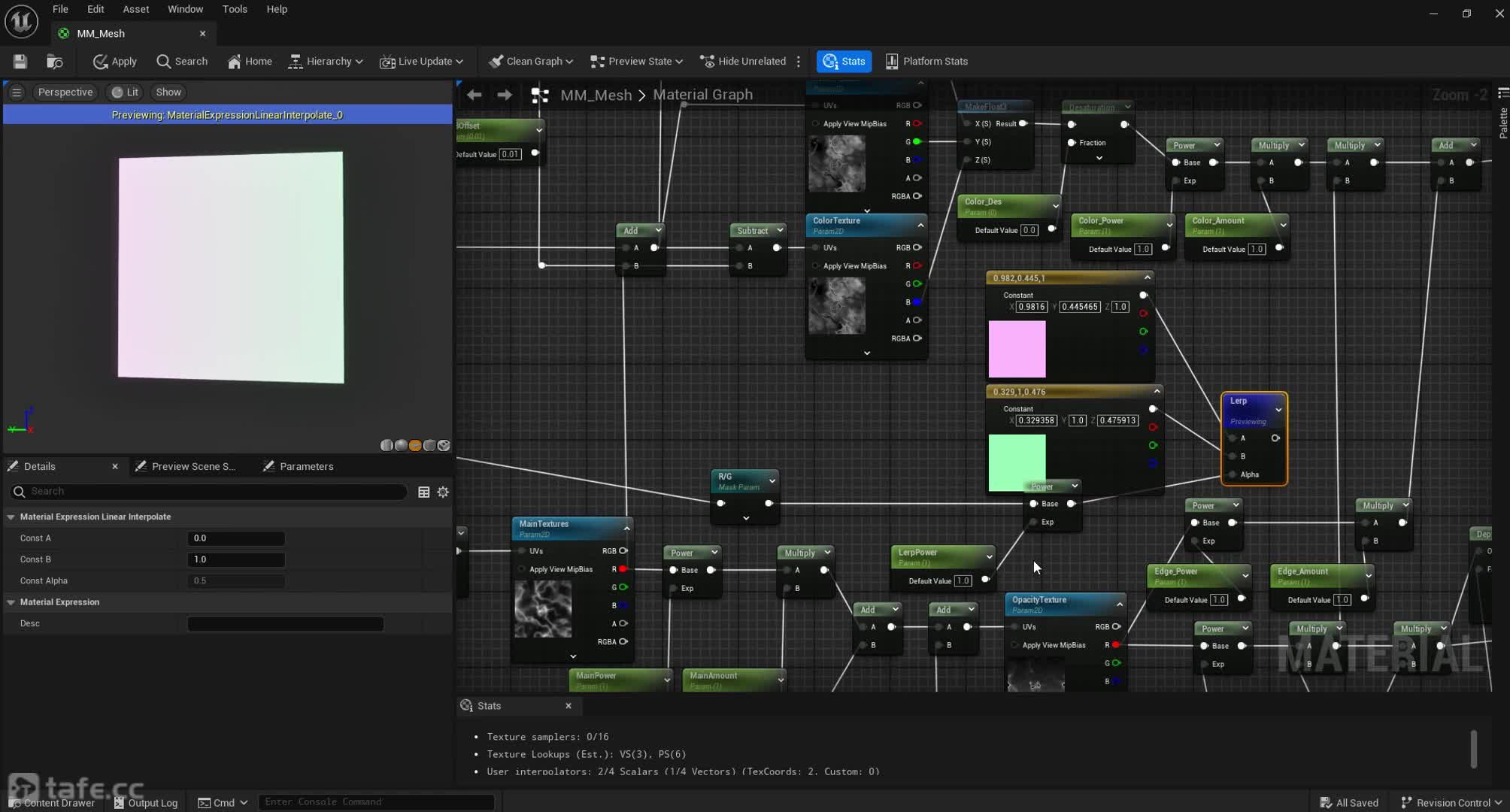Click the MM_Mesh breadcrumb link
This screenshot has width=1510, height=812.
(x=596, y=95)
